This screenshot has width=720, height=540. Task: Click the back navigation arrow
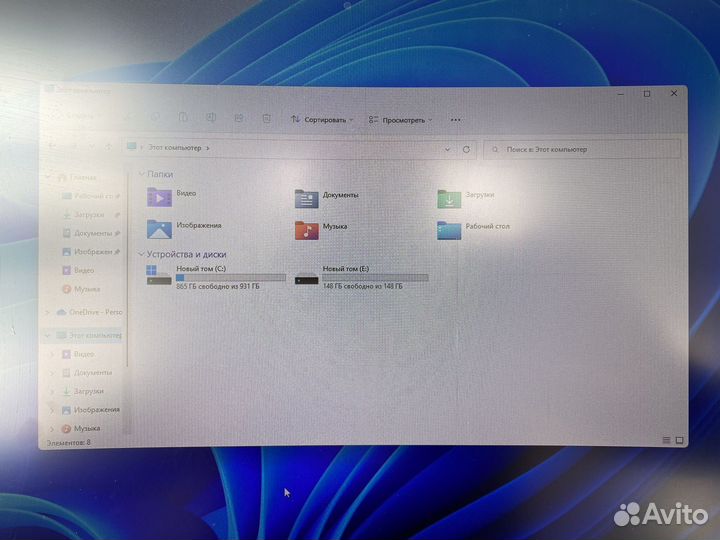click(53, 145)
